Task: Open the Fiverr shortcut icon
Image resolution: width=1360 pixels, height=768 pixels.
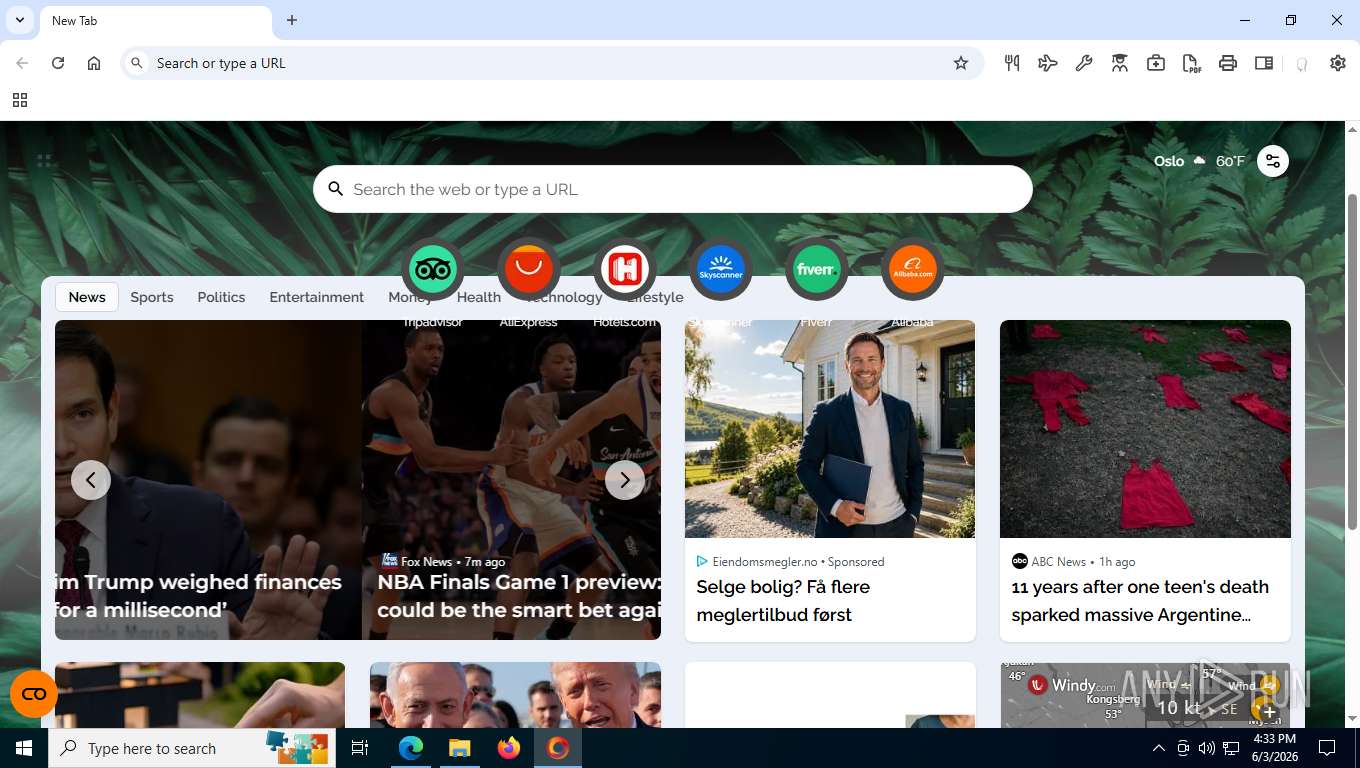Action: (x=817, y=269)
